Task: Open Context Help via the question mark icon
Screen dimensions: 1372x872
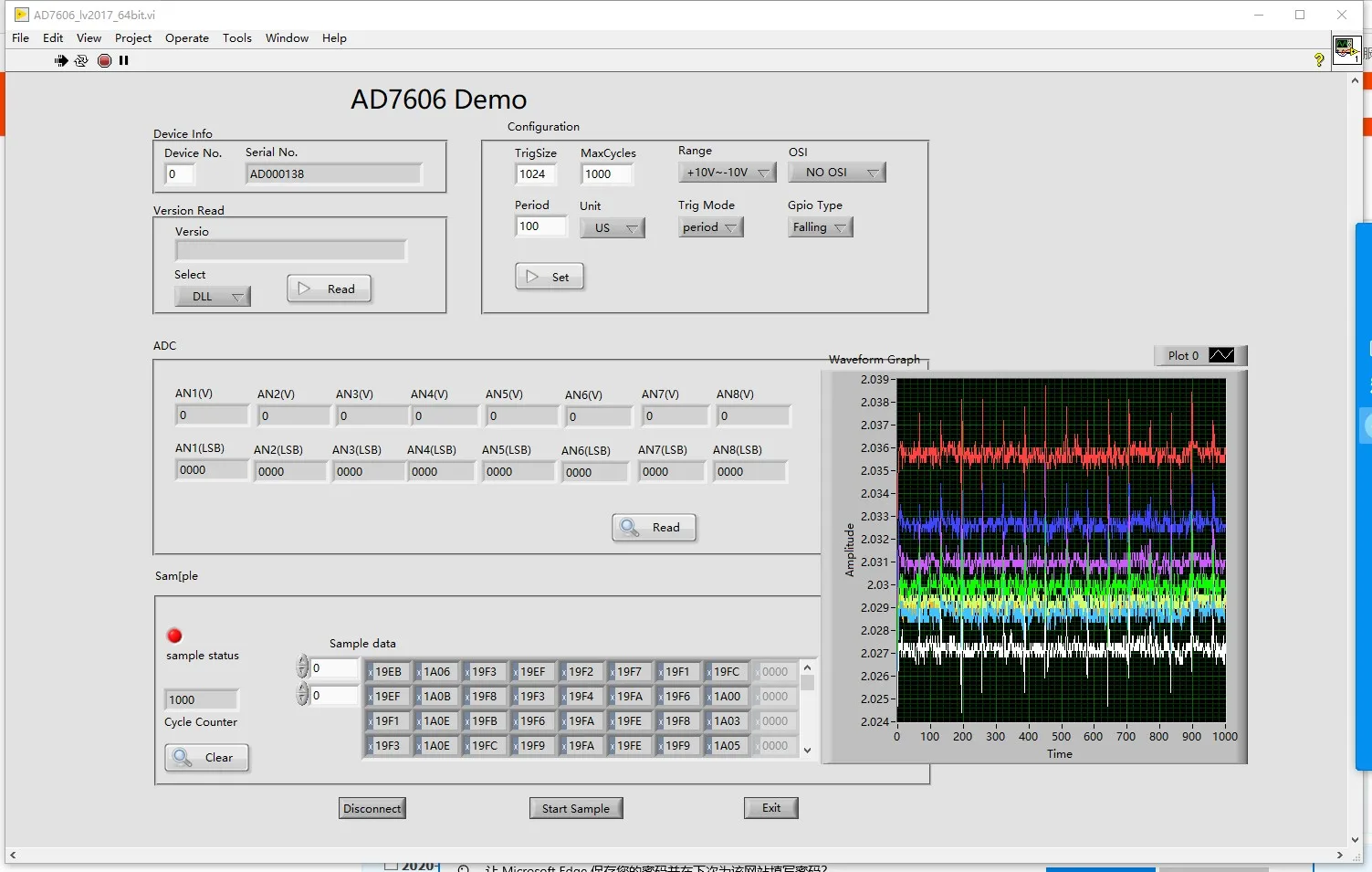Action: coord(1317,58)
